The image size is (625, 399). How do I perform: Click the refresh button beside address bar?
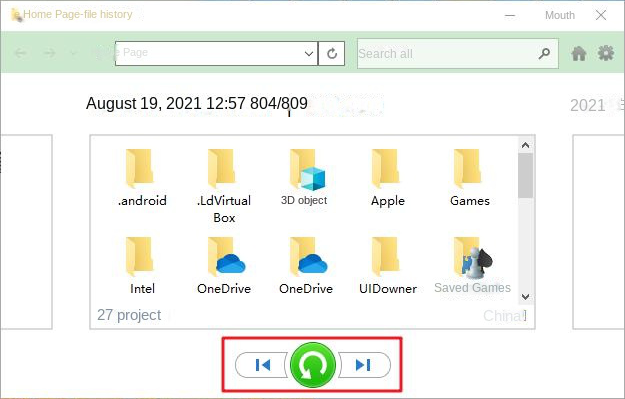point(332,53)
